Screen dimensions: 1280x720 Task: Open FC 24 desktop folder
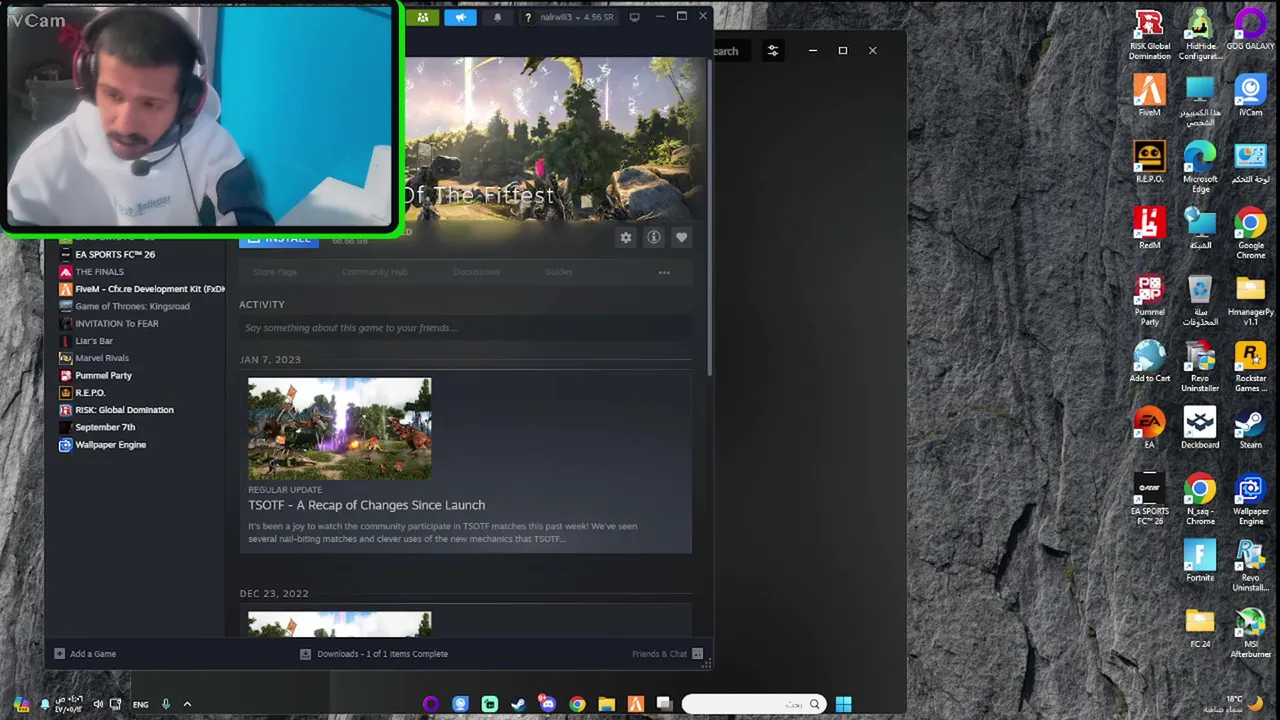[1200, 627]
